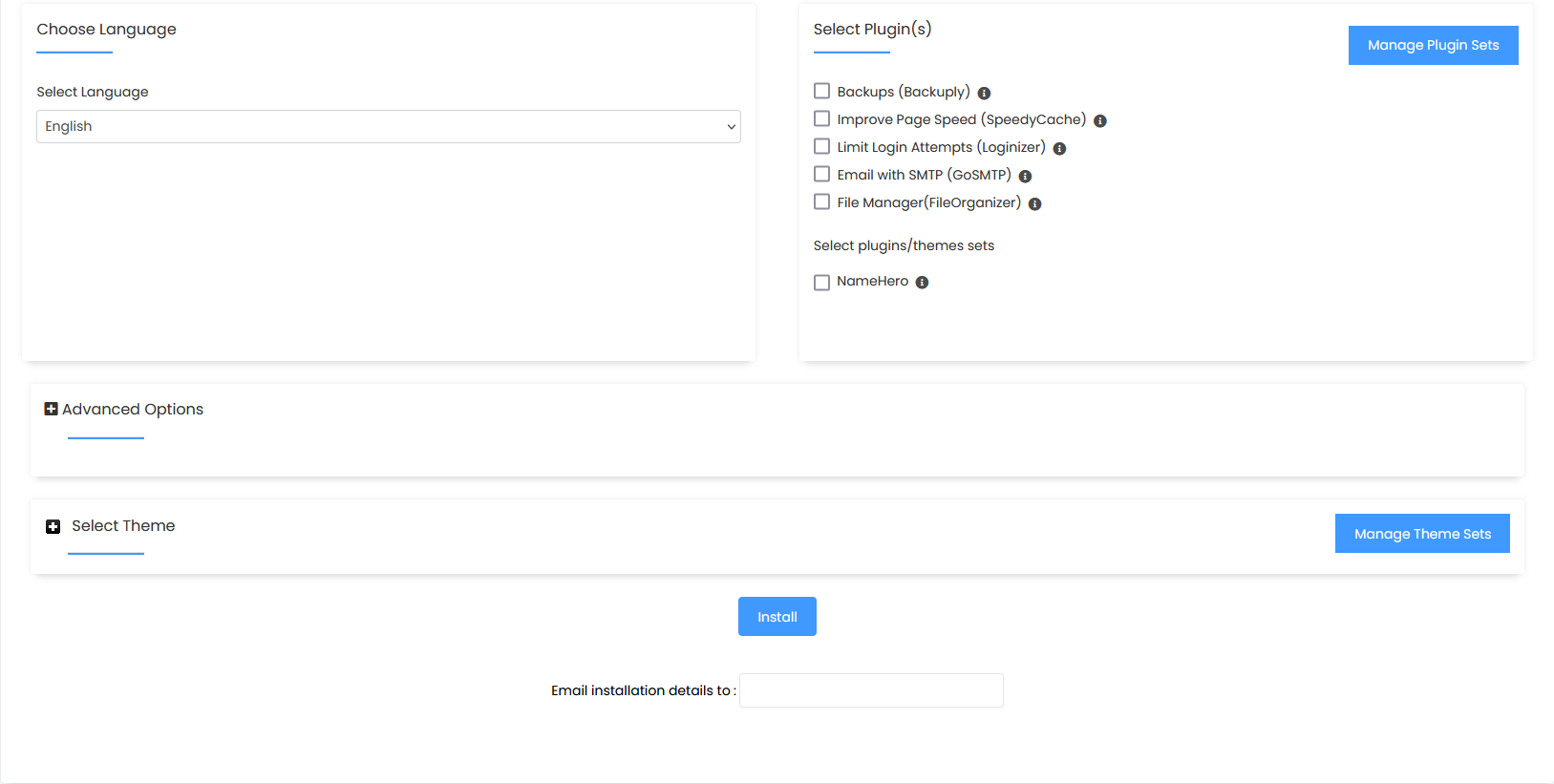Tick the Limit Login Attempts checkbox
The image size is (1554, 784).
(x=821, y=146)
